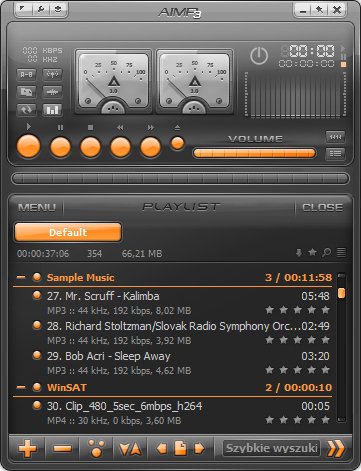Open the sort playlist VA button
Viewport: 361px width, 471px height.
[130, 449]
